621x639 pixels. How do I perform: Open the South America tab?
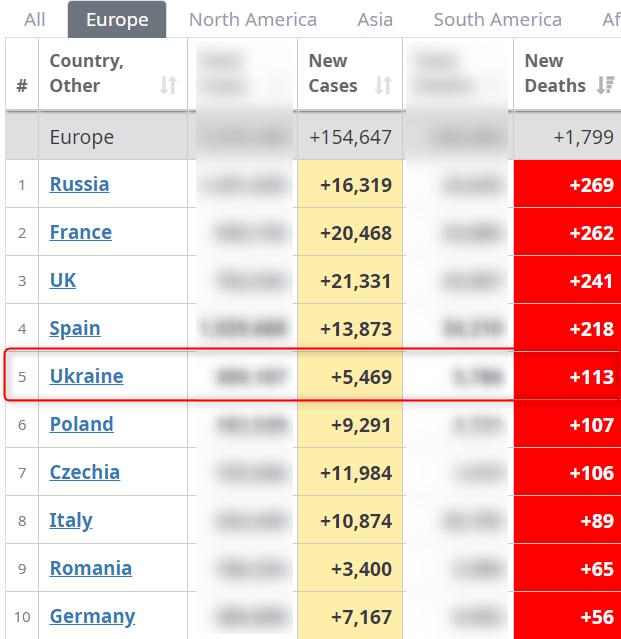pos(497,20)
